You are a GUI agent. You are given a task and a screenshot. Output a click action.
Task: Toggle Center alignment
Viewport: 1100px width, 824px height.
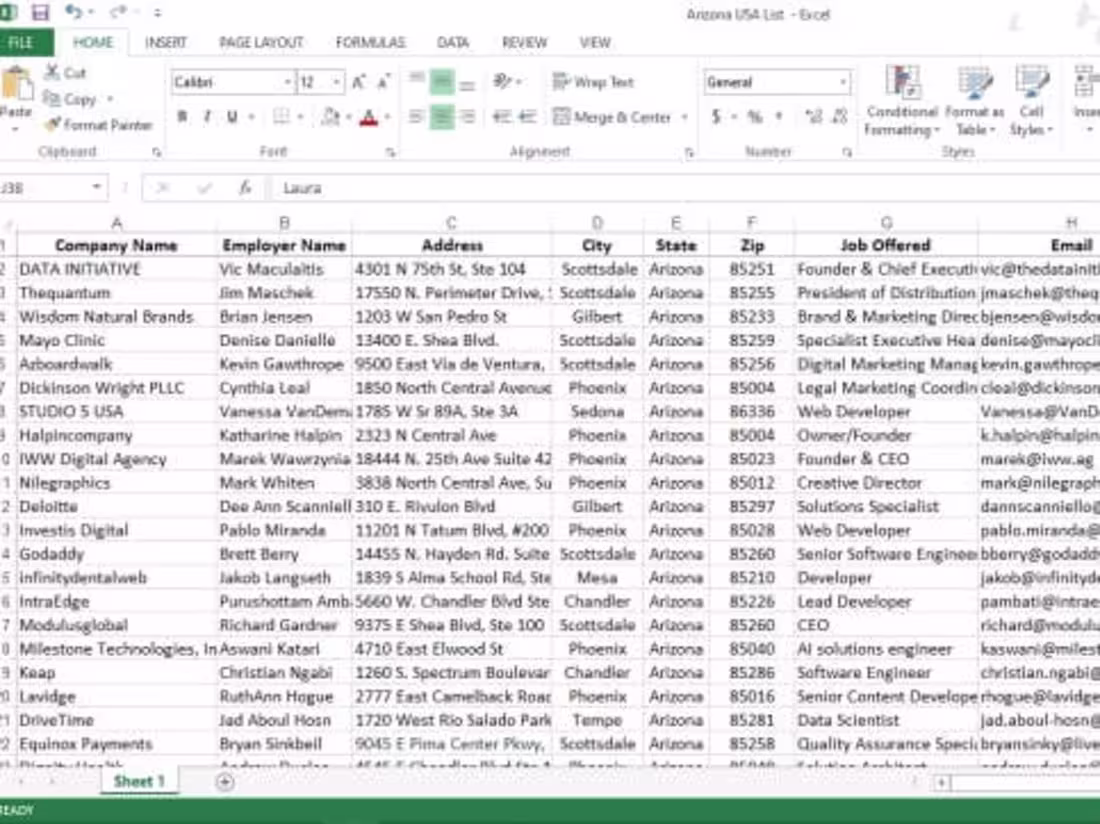point(441,116)
